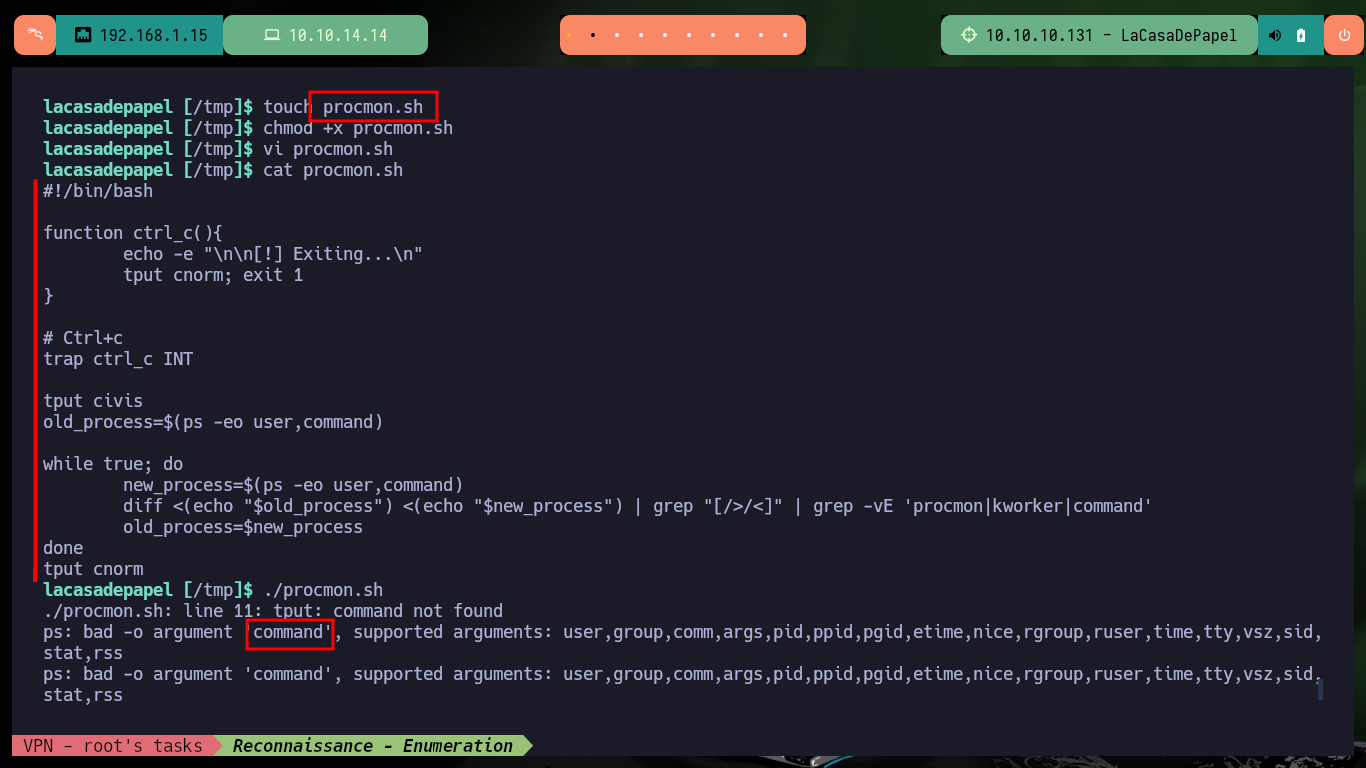Screen dimensions: 1366x768
Task: Click the ethernet icon beside 192.168.1.15
Action: (83, 35)
